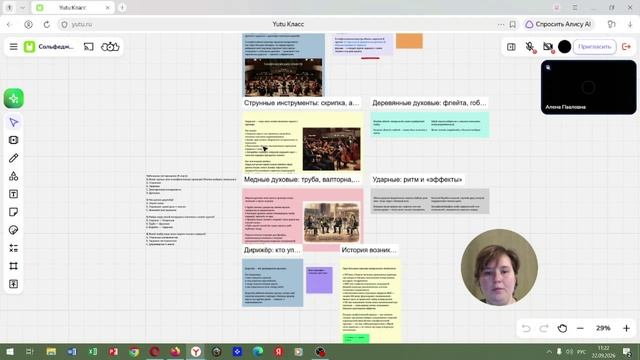Open Word from the taskbar
The width and height of the screenshot is (640, 360).
(x=72, y=351)
